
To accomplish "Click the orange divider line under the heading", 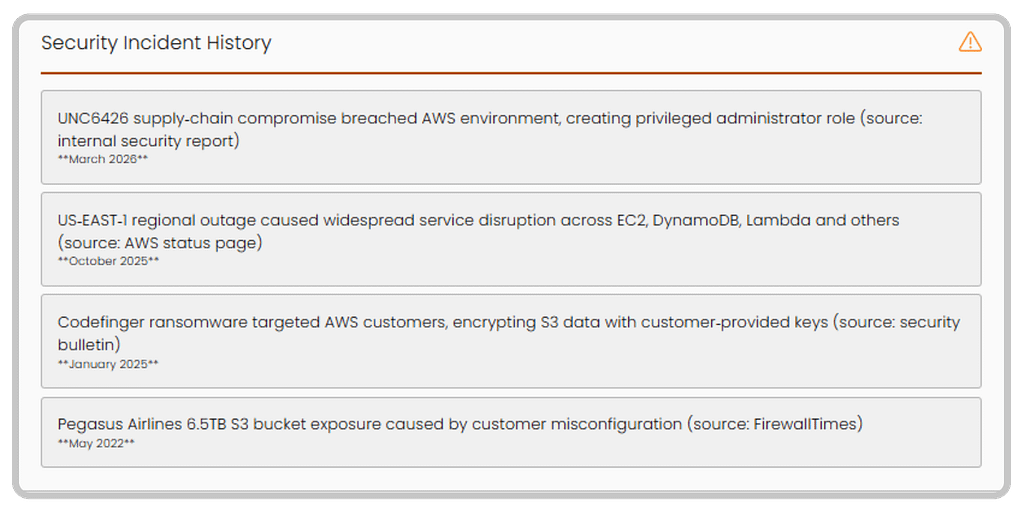I will click(x=510, y=73).
